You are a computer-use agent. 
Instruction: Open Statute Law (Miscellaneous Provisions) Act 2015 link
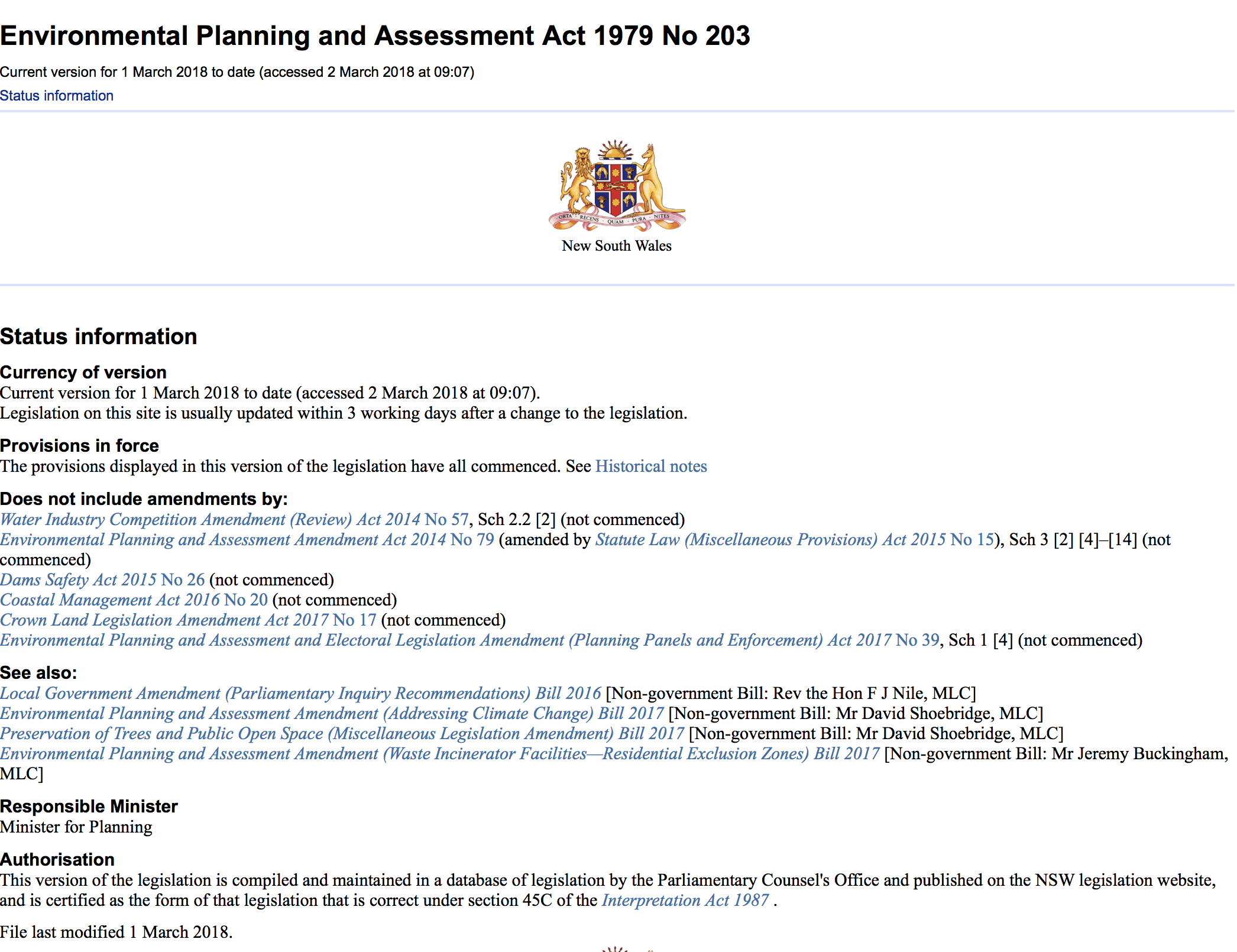794,540
